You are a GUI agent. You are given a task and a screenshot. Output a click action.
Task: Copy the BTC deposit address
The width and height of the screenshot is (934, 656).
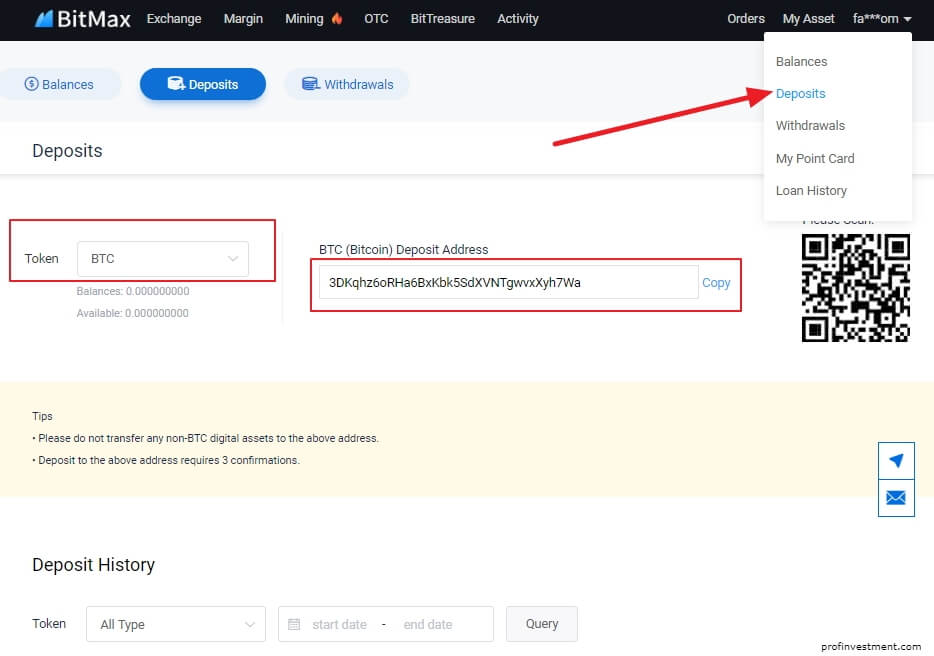click(x=716, y=283)
